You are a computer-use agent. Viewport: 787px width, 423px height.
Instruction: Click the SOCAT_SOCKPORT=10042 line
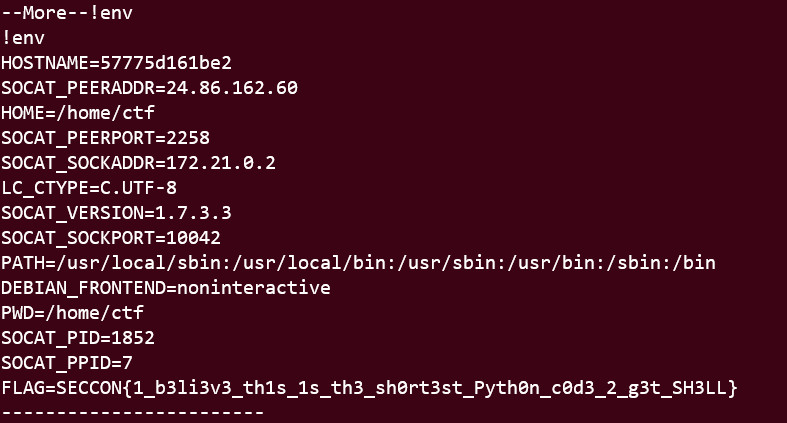[x=111, y=238]
